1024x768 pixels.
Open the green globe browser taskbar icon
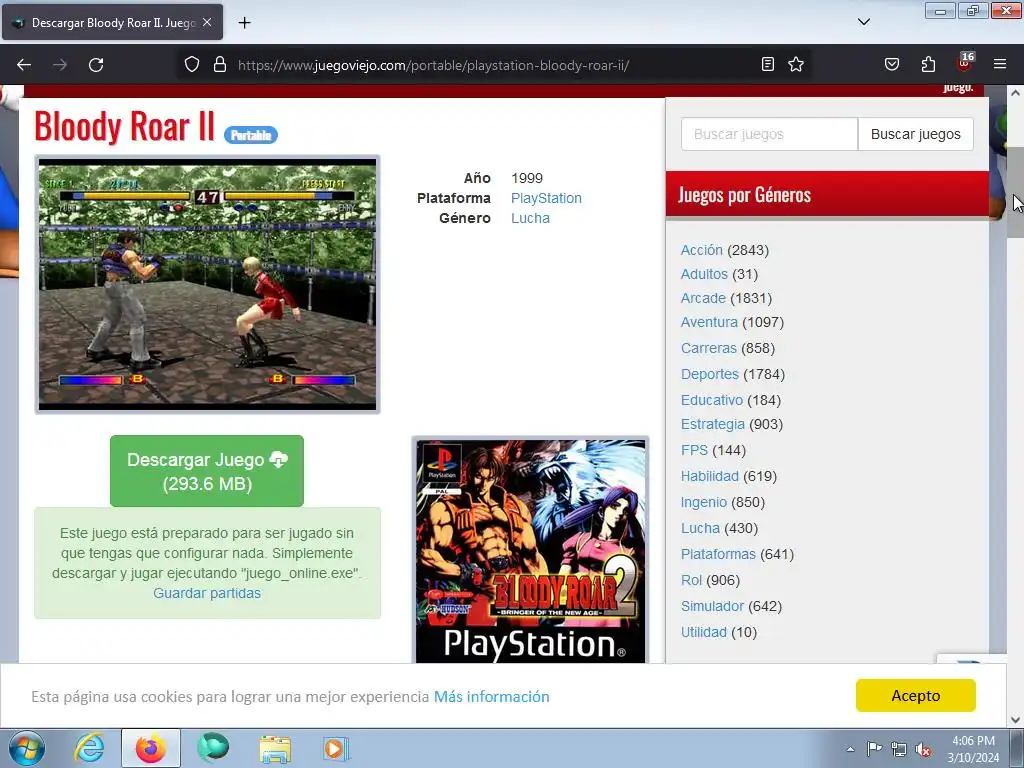pyautogui.click(x=213, y=748)
